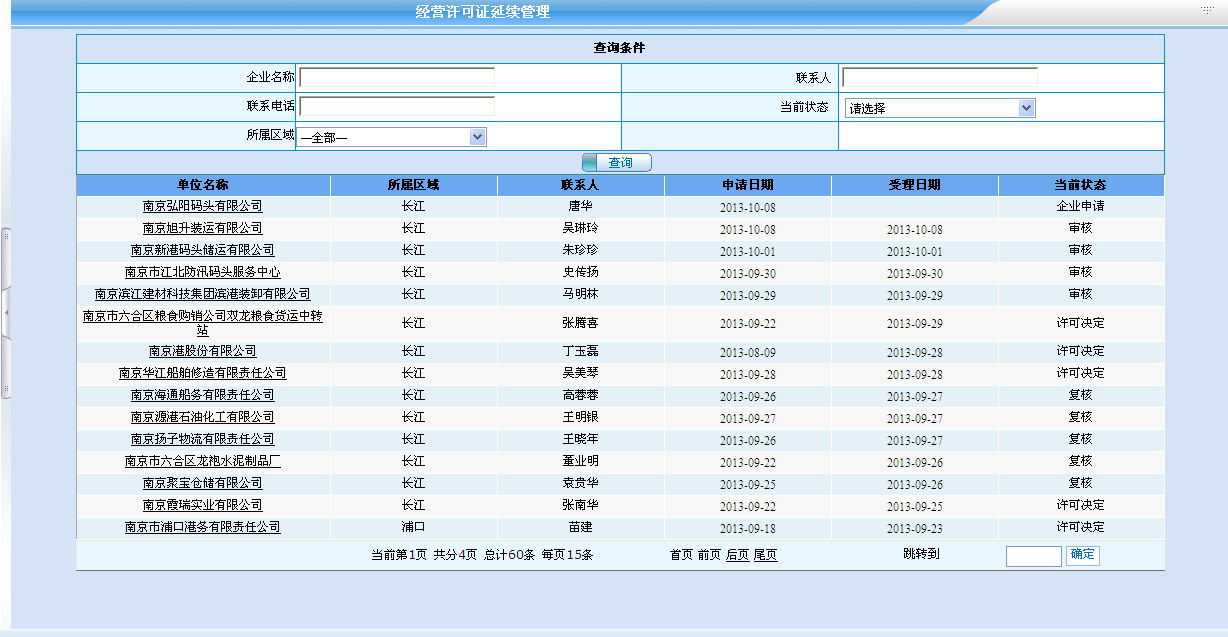Viewport: 1228px width, 637px height.
Task: Focus the 联系人 text box
Action: tap(939, 78)
